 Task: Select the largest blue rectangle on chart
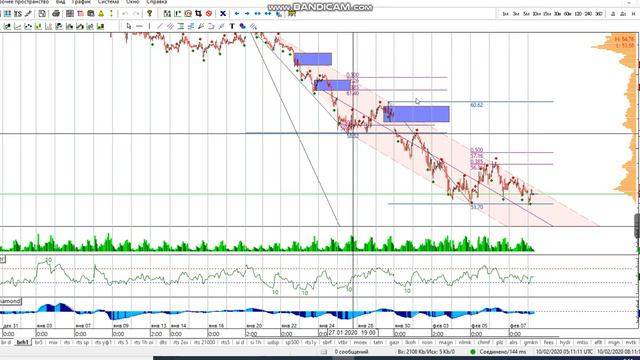(x=416, y=114)
